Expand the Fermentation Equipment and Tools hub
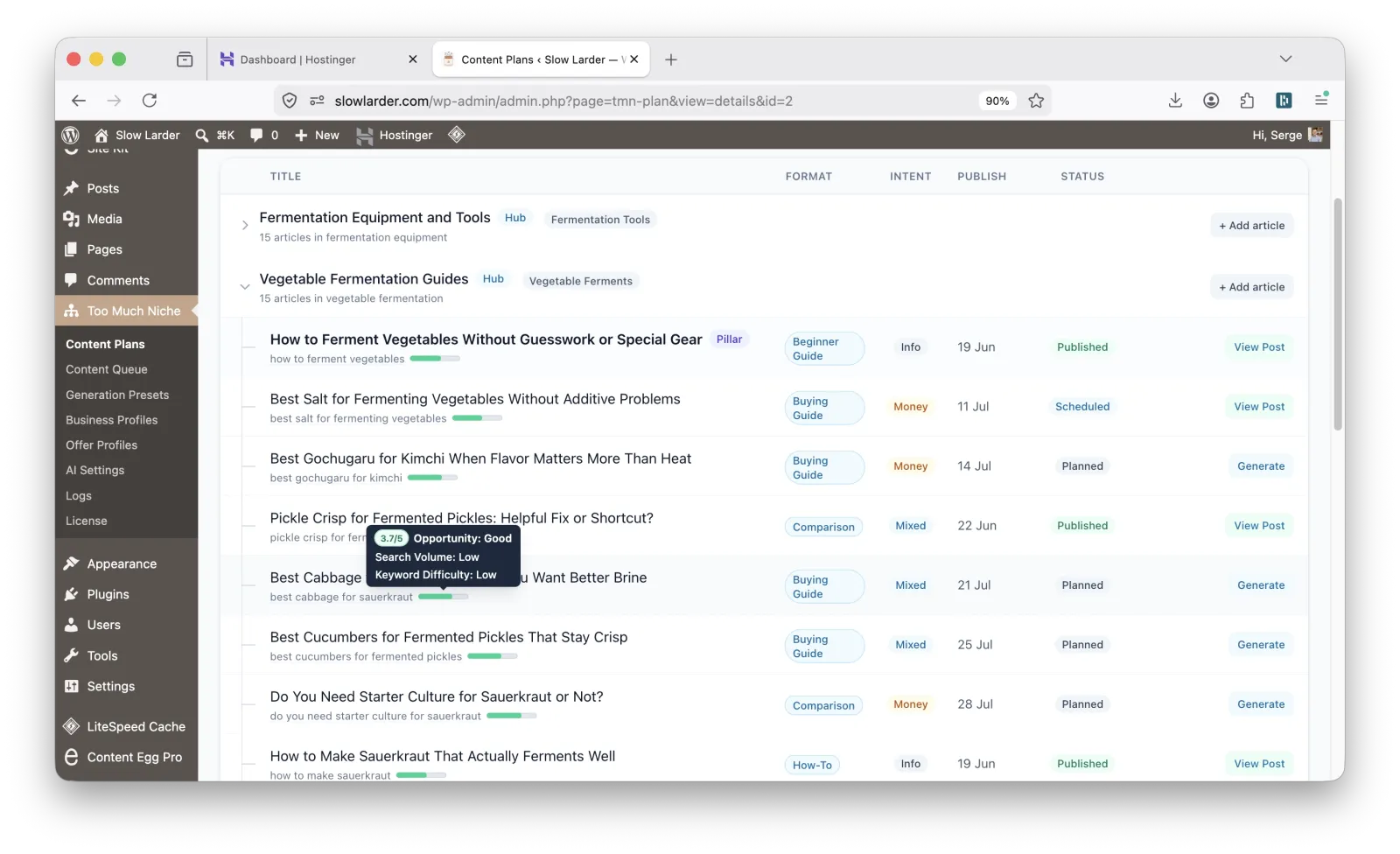Viewport: 1400px width, 854px height. 245,225
